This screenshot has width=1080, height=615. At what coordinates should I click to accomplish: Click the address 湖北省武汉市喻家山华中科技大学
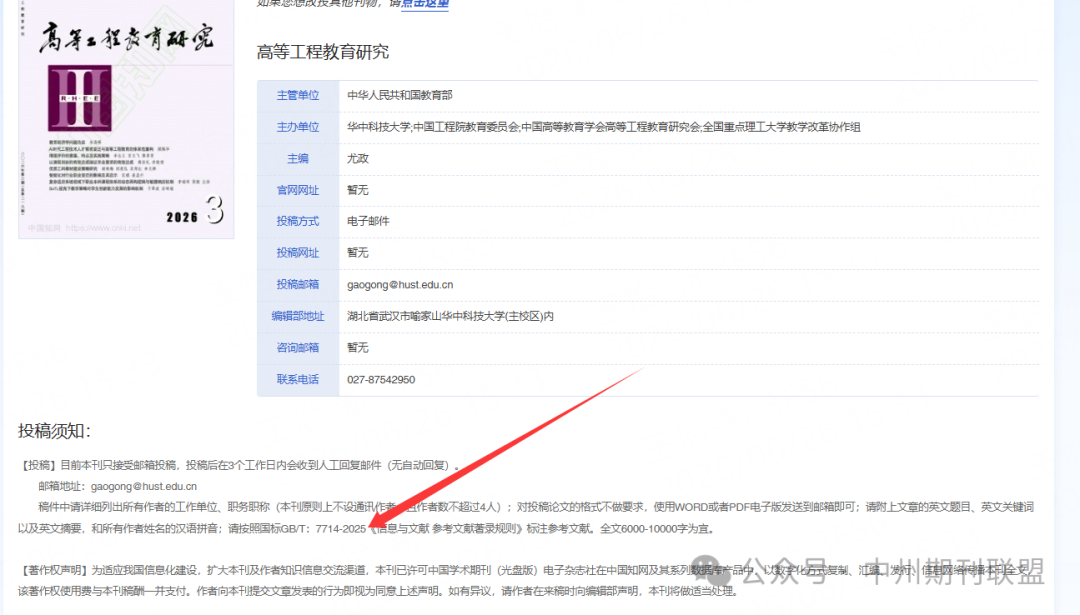450,316
